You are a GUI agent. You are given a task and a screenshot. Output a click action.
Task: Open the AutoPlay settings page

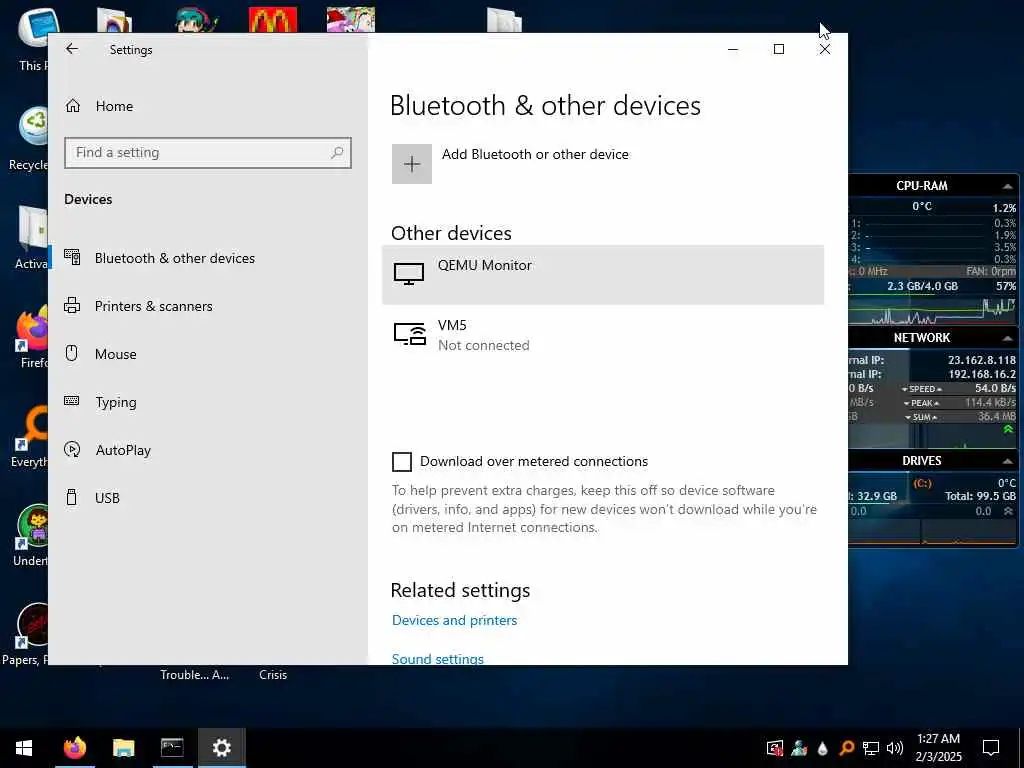coord(108,450)
